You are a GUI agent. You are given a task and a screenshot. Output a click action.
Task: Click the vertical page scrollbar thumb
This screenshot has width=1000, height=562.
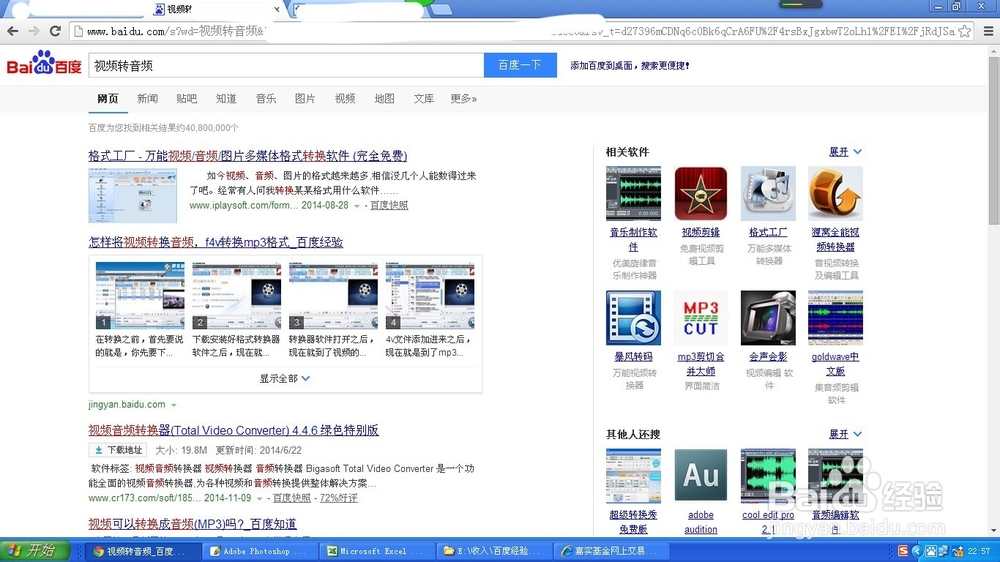pos(994,140)
